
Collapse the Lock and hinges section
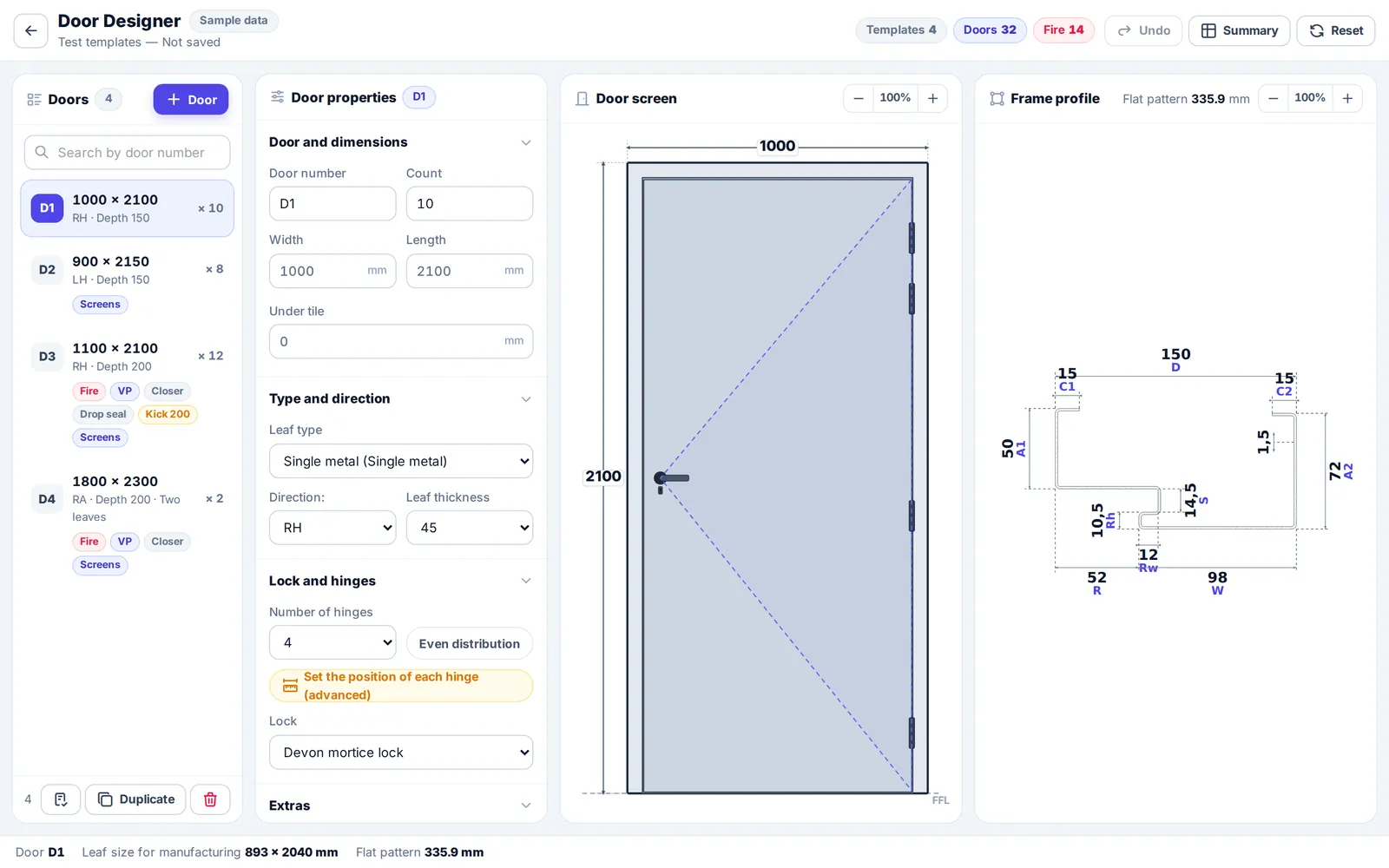525,582
